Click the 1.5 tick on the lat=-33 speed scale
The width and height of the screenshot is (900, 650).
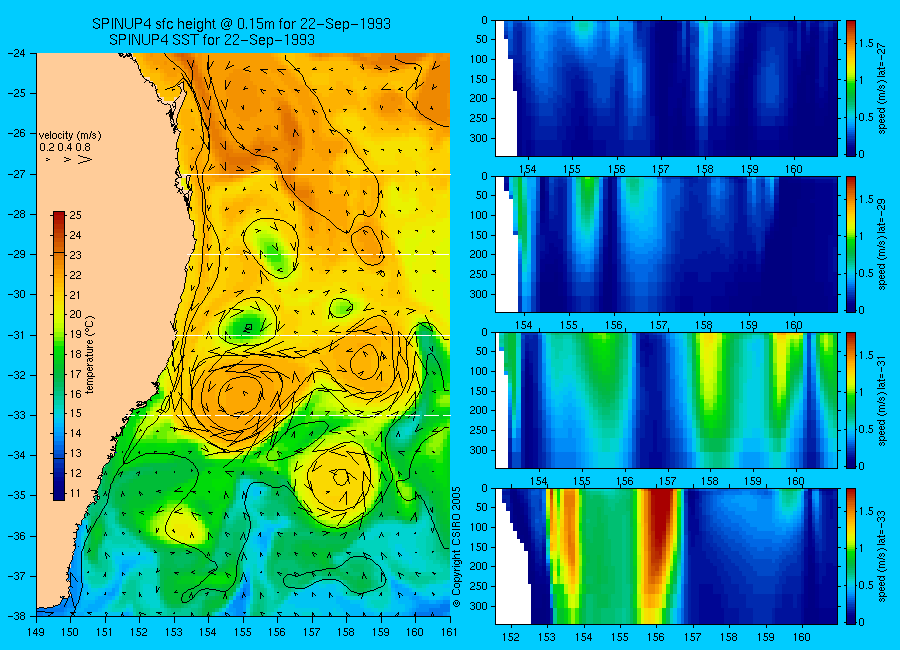click(867, 511)
